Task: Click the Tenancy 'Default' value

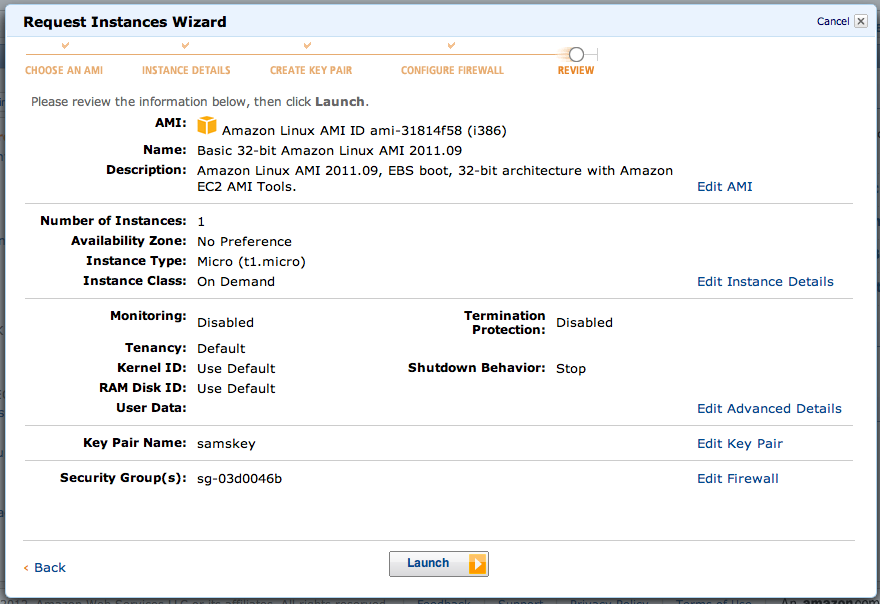Action: click(221, 348)
